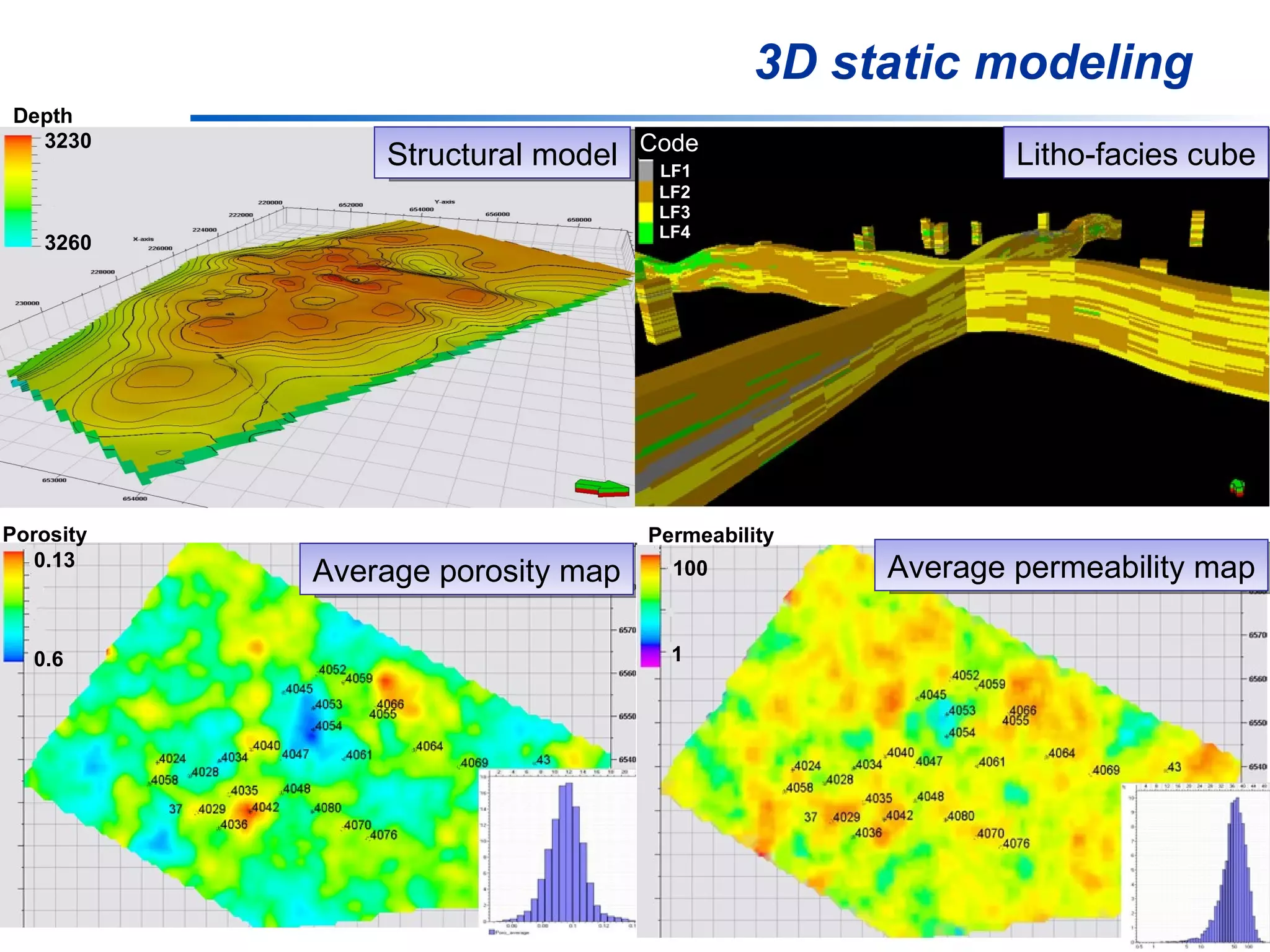Screen dimensions: 1270x952
Task: Click the Depth color scale bar
Action: click(x=18, y=191)
